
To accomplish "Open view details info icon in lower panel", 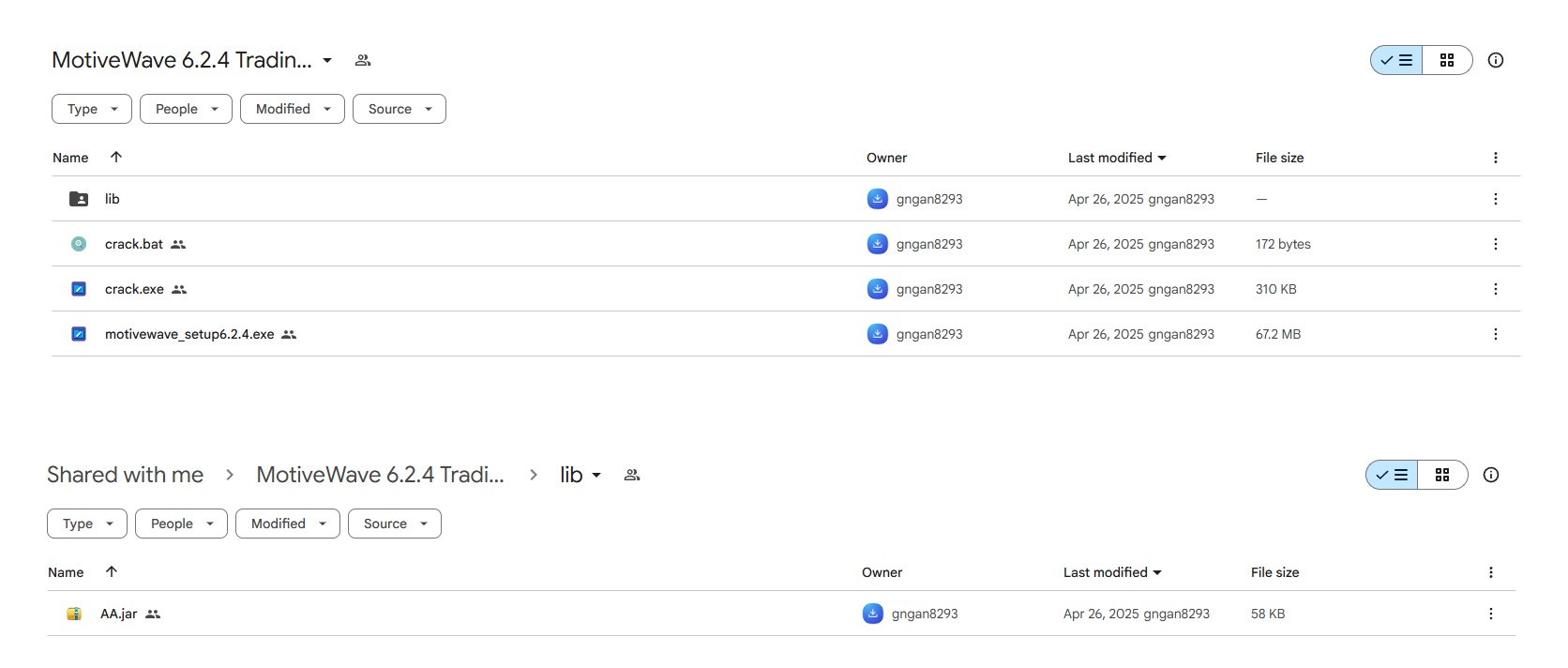I will tap(1491, 475).
